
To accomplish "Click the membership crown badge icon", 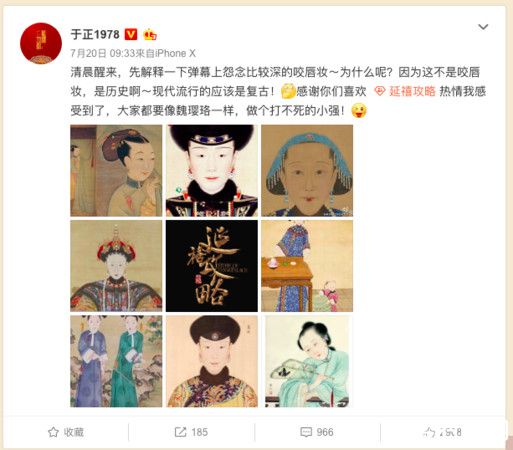I will click(150, 34).
